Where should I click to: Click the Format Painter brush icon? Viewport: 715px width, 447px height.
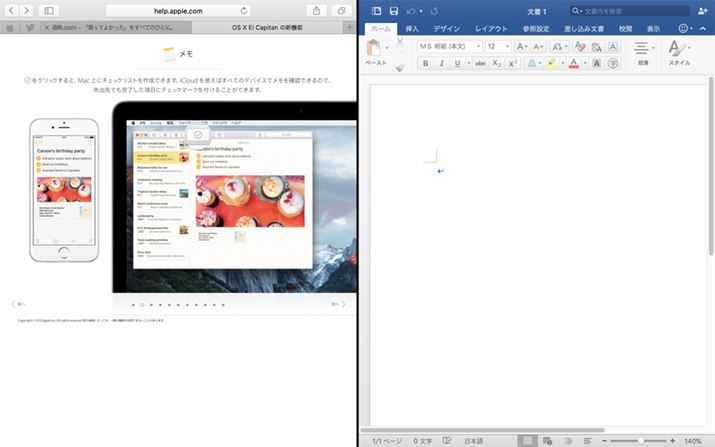(400, 68)
